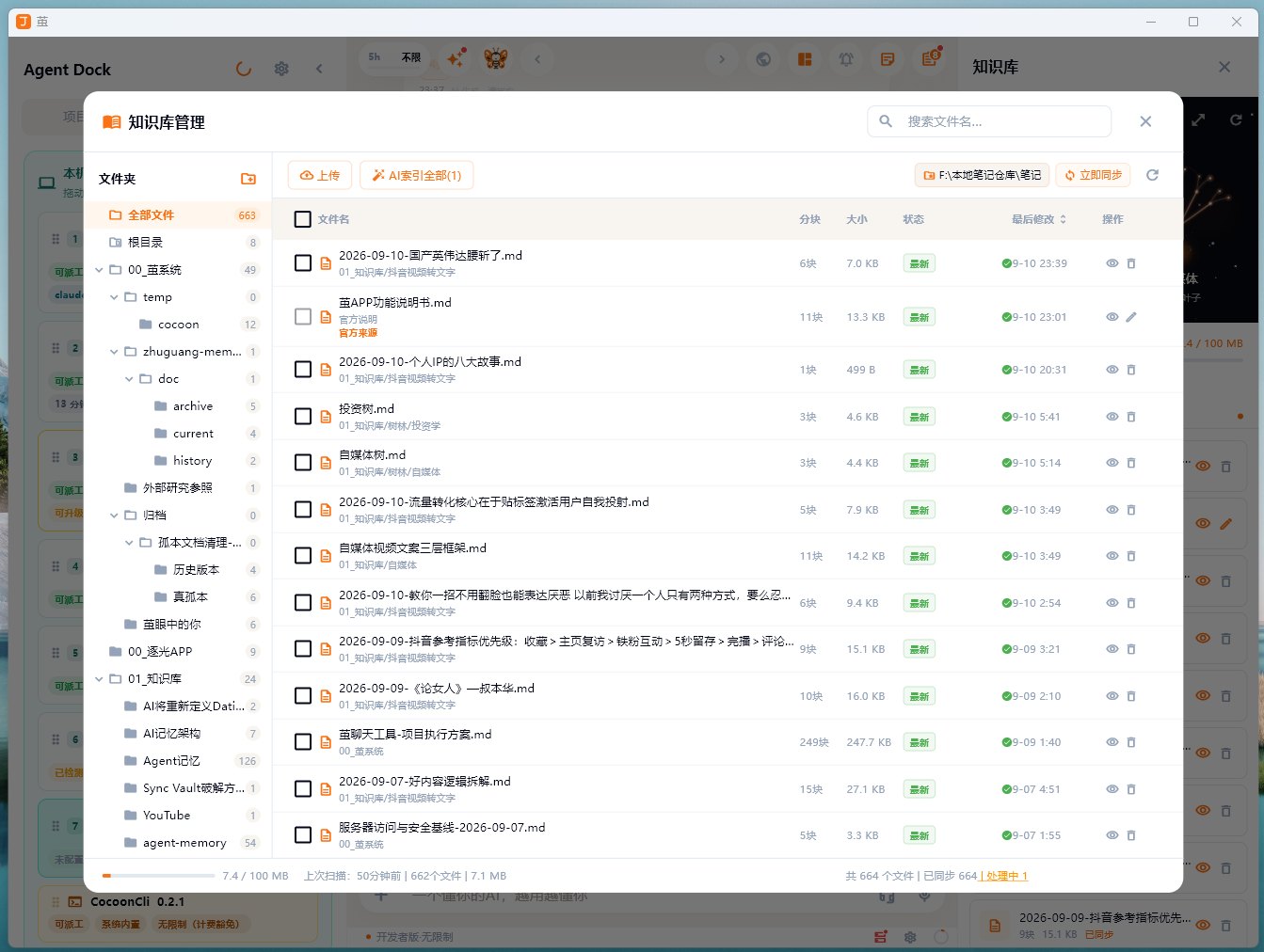Collapse the temp folder chevron
This screenshot has height=952, width=1264.
pyautogui.click(x=114, y=297)
